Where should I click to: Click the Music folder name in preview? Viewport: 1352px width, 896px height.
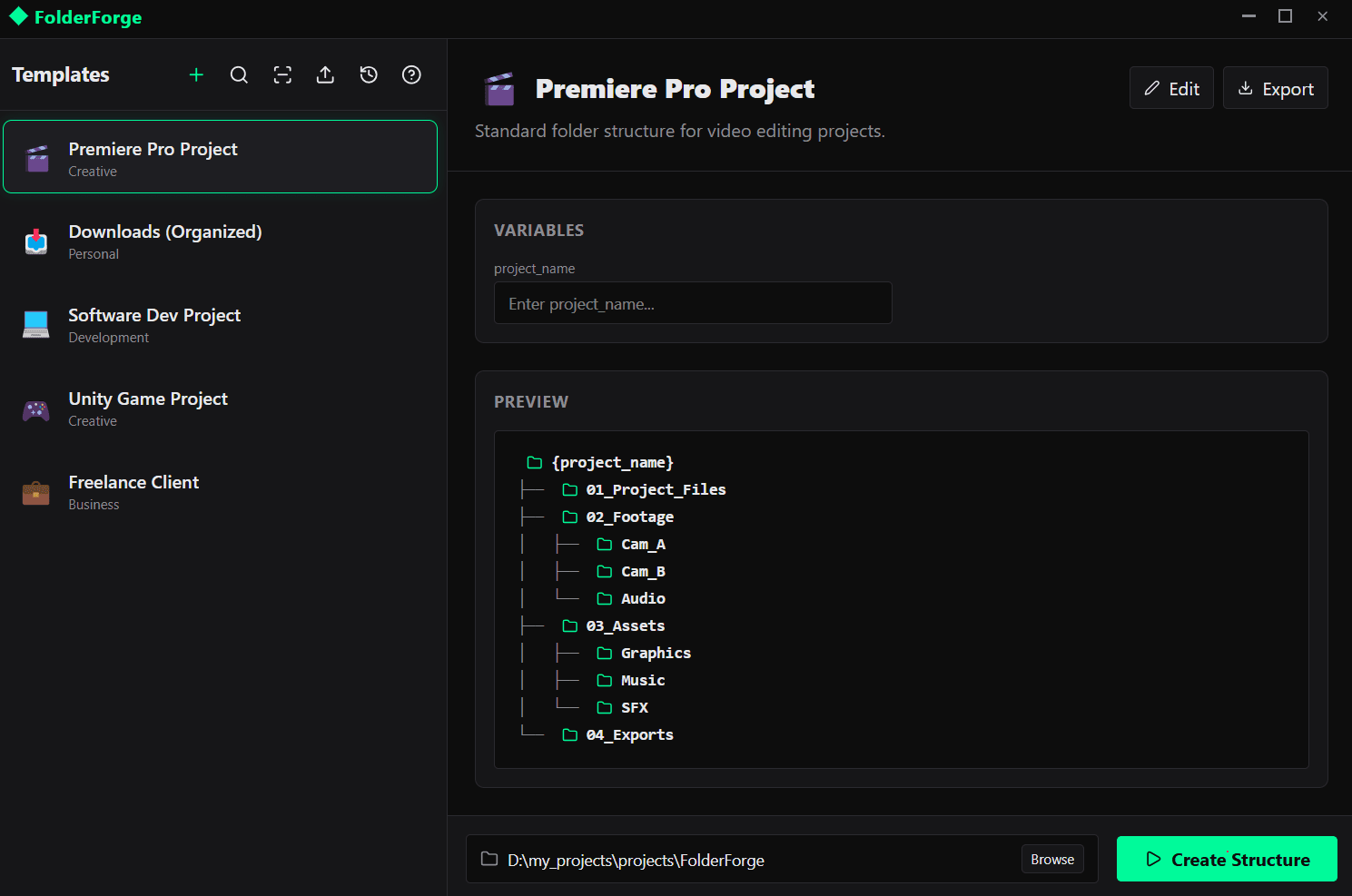point(643,681)
